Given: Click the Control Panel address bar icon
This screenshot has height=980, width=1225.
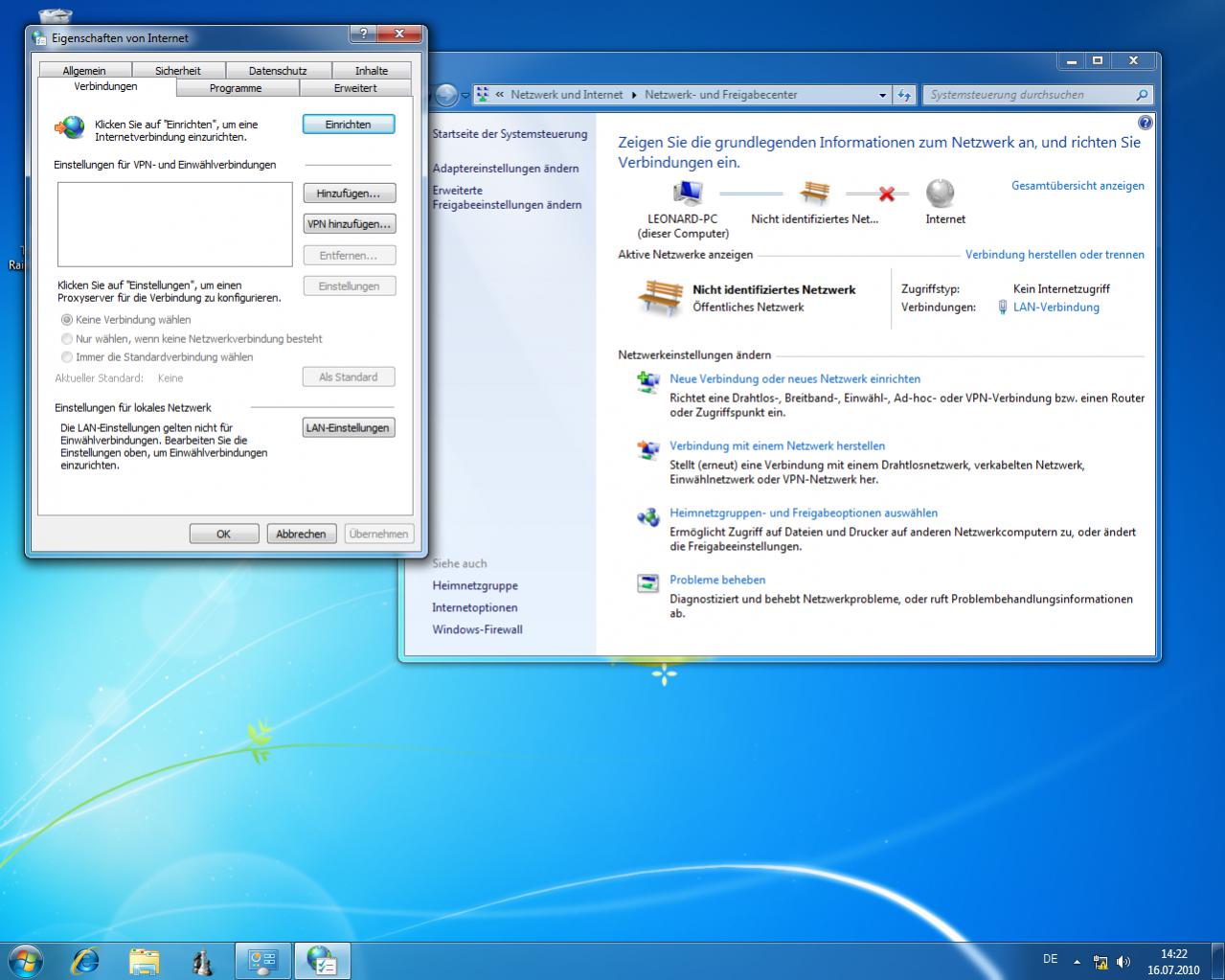Looking at the screenshot, I should point(483,95).
